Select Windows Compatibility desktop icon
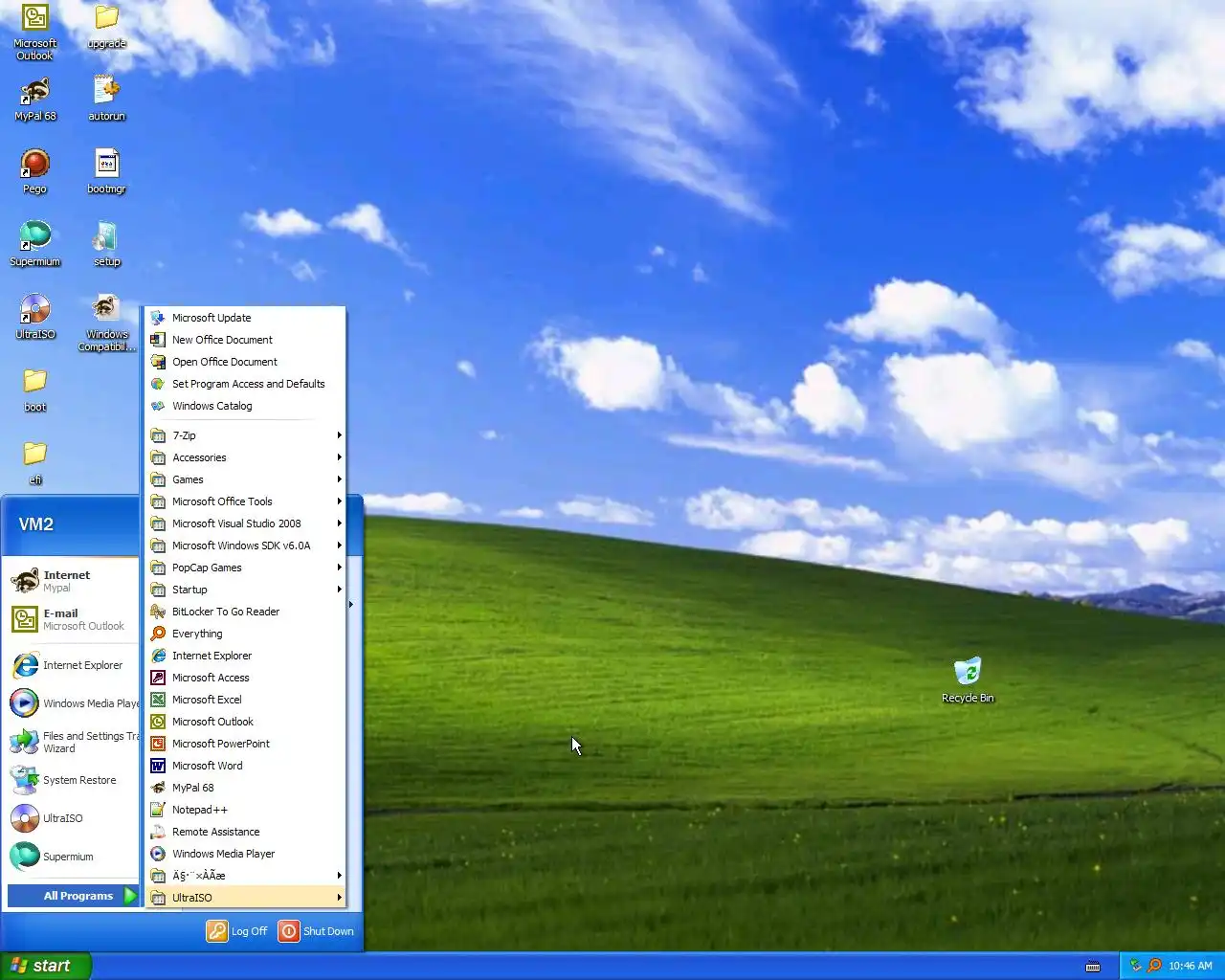 click(x=106, y=323)
